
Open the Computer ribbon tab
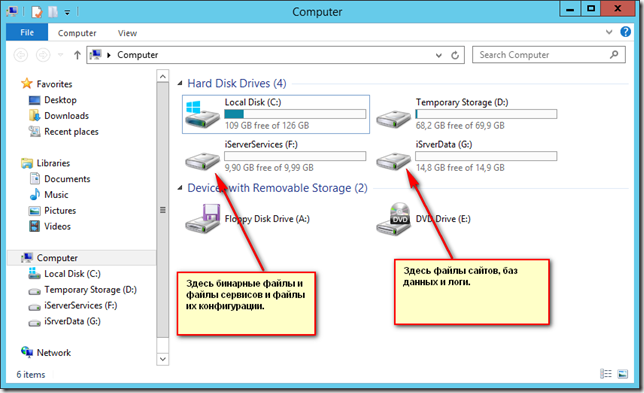pos(77,33)
